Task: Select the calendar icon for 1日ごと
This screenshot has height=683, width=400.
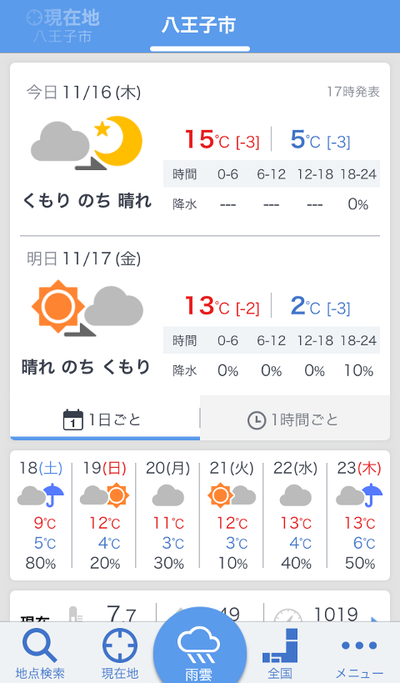Action: click(73, 420)
